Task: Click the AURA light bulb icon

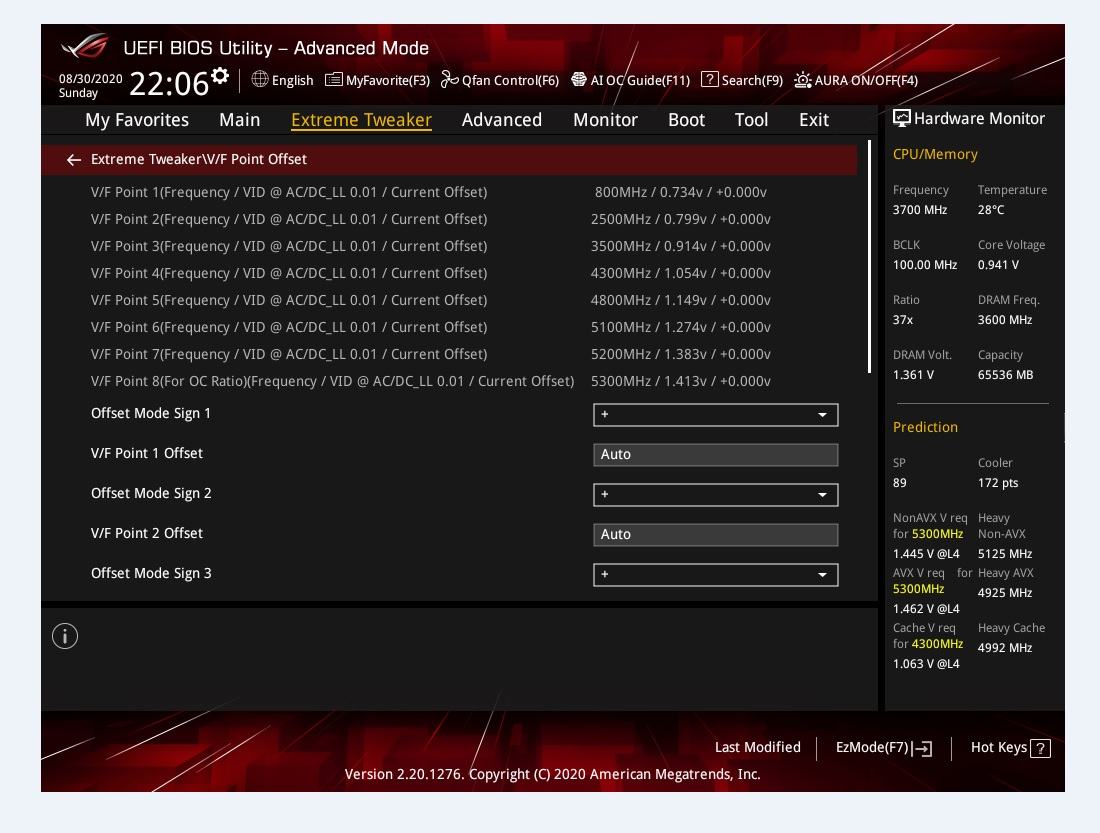Action: (803, 80)
